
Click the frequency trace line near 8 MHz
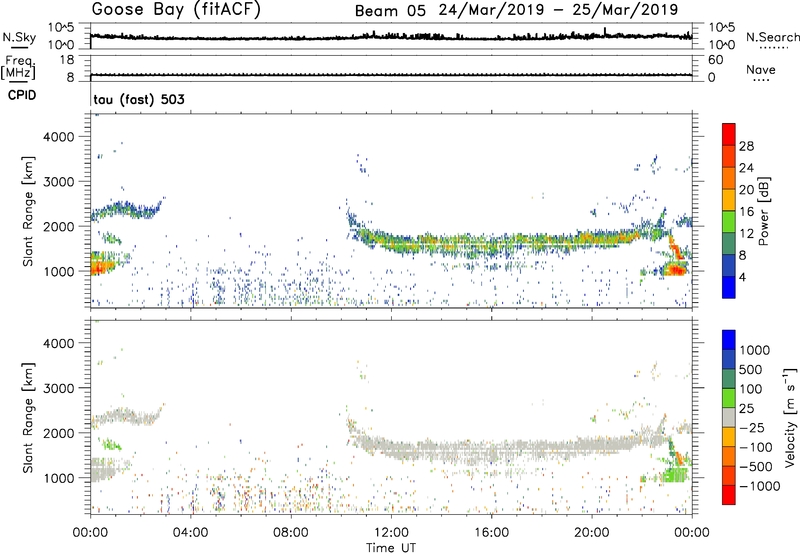[x=391, y=75]
